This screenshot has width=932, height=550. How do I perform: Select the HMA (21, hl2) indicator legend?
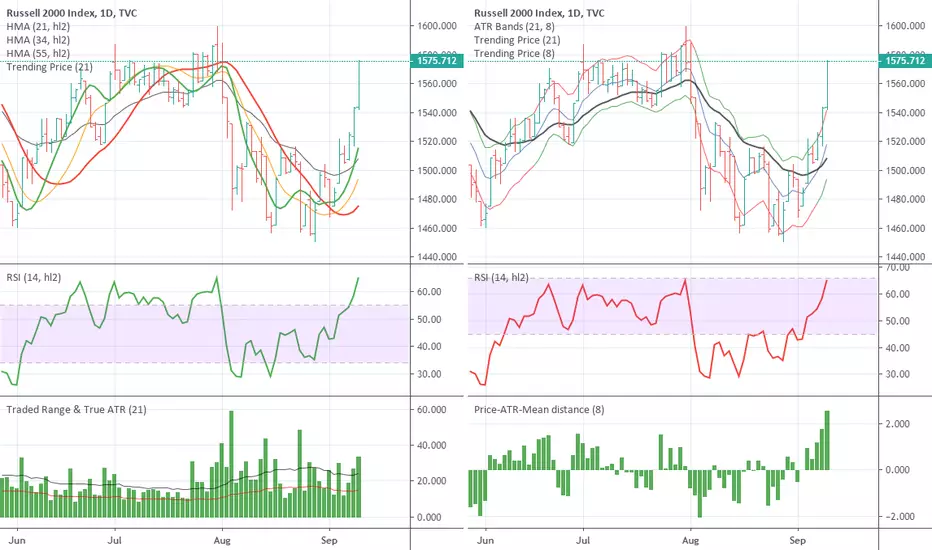pos(38,26)
